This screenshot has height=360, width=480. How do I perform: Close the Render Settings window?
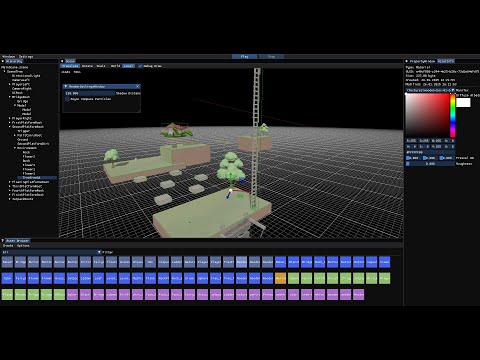(138, 86)
